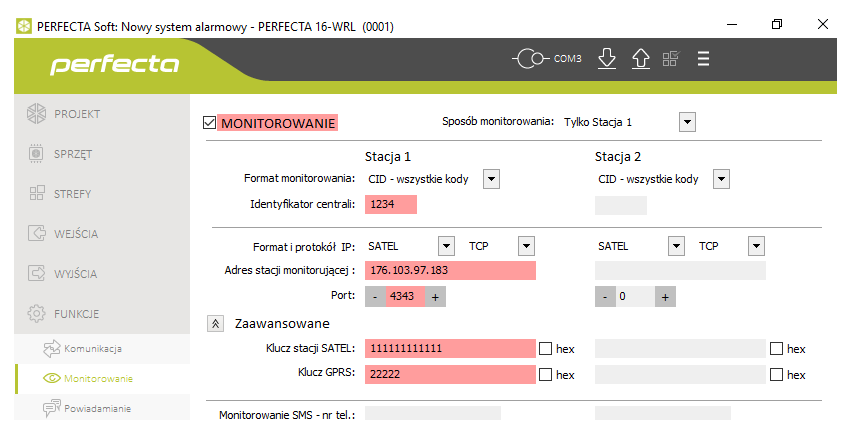Click the PERFECTA Soft app icon in title bar
The width and height of the screenshot is (857, 446).
(x=24, y=26)
